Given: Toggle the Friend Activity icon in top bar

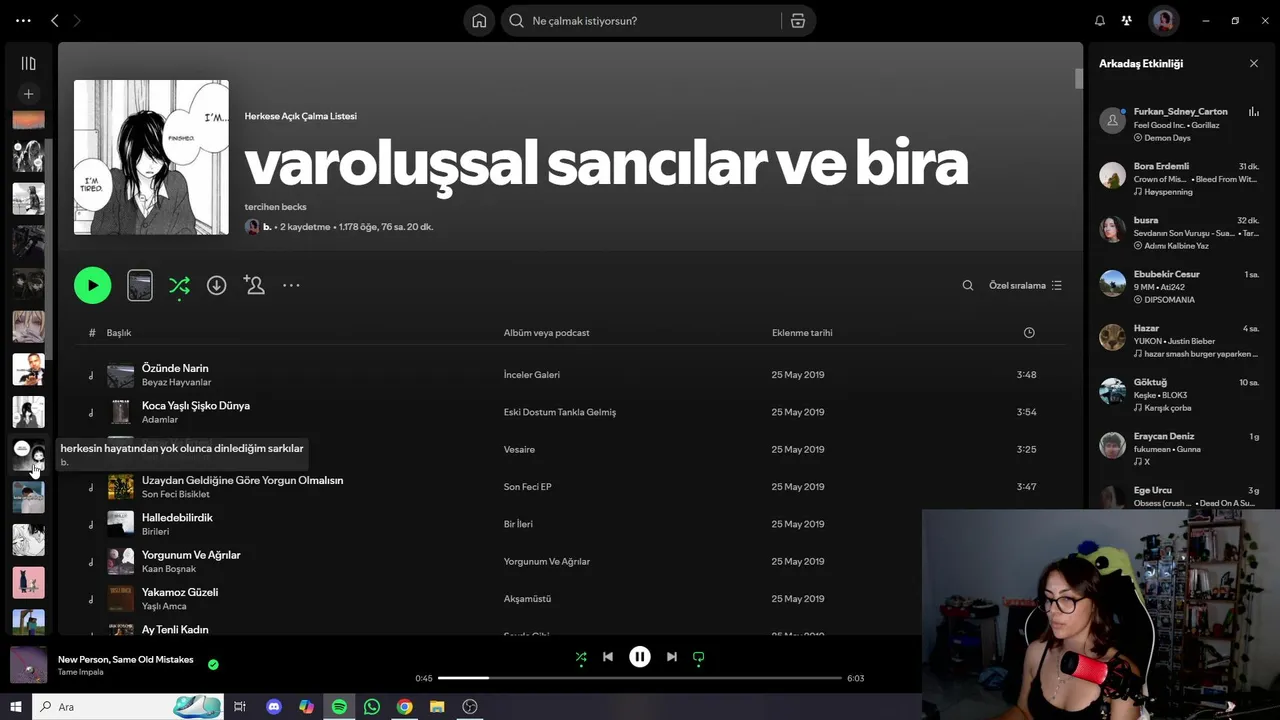Looking at the screenshot, I should click(1127, 21).
